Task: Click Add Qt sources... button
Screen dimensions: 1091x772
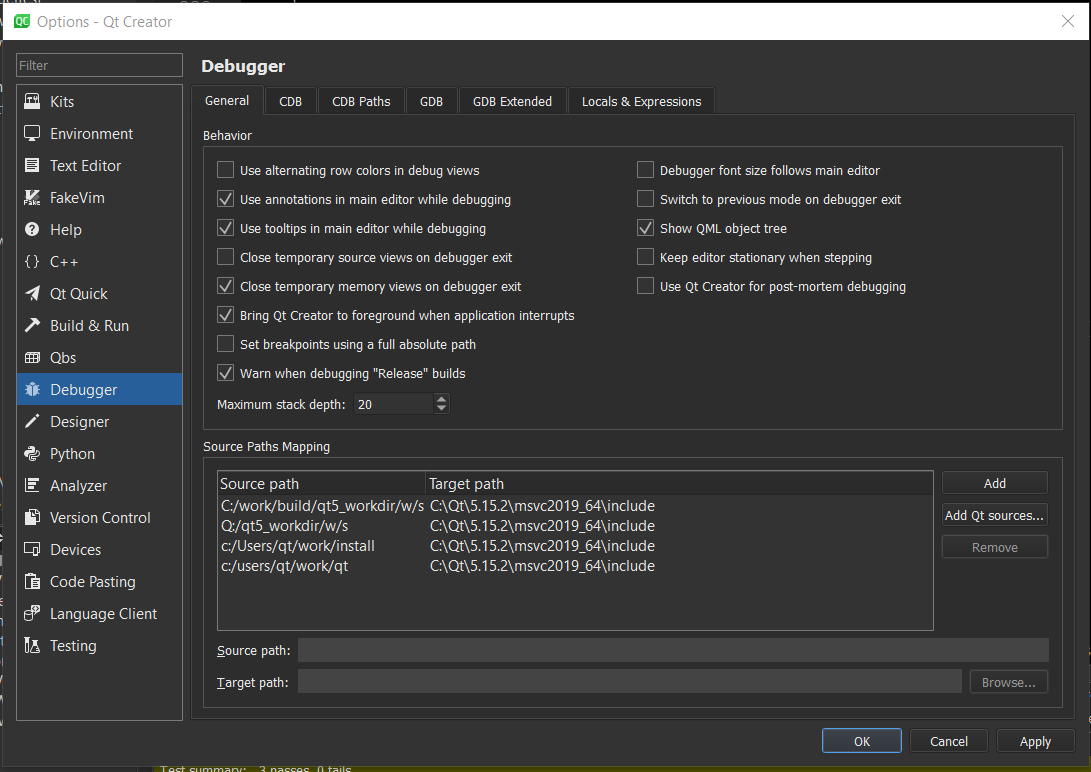Action: [x=995, y=515]
